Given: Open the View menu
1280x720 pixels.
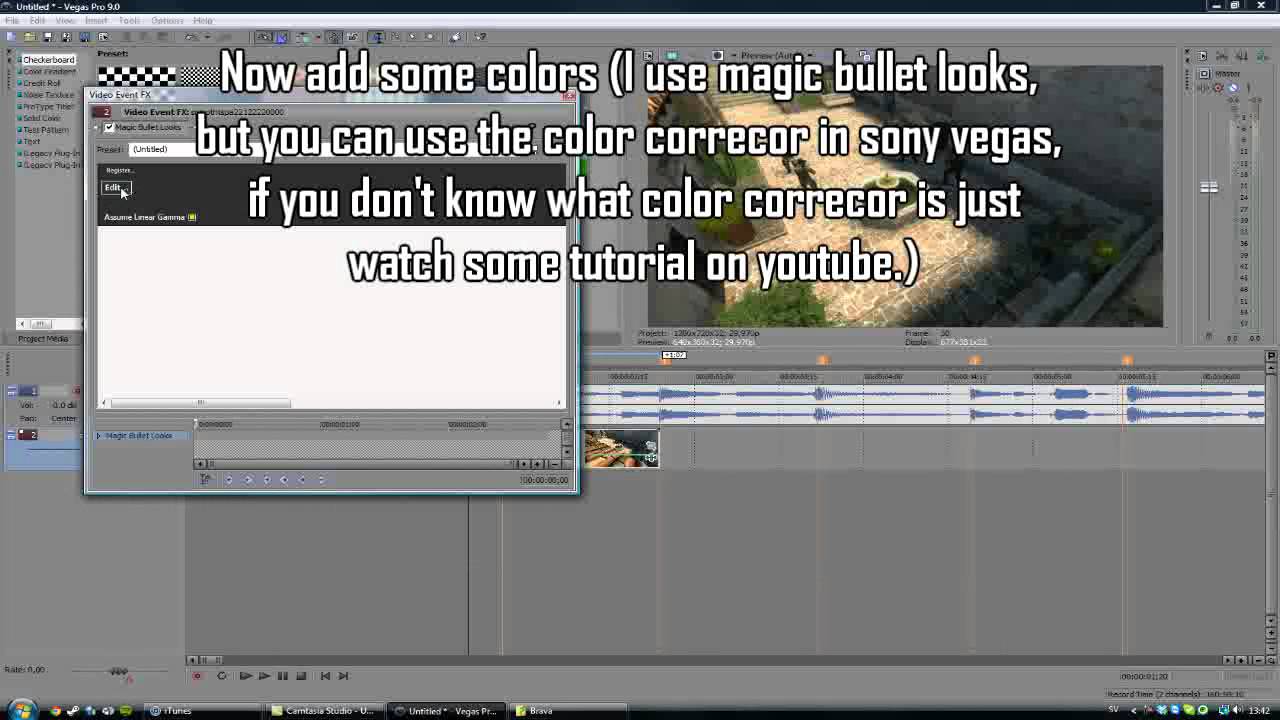Looking at the screenshot, I should point(65,20).
